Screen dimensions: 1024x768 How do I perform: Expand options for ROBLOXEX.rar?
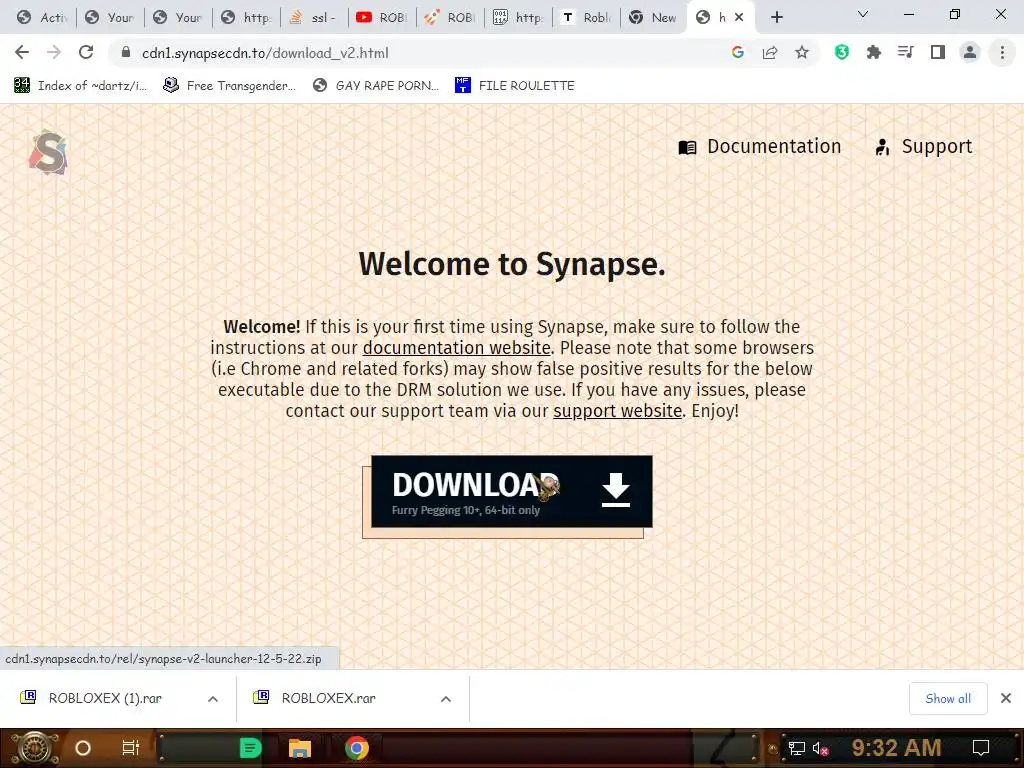[x=446, y=699]
